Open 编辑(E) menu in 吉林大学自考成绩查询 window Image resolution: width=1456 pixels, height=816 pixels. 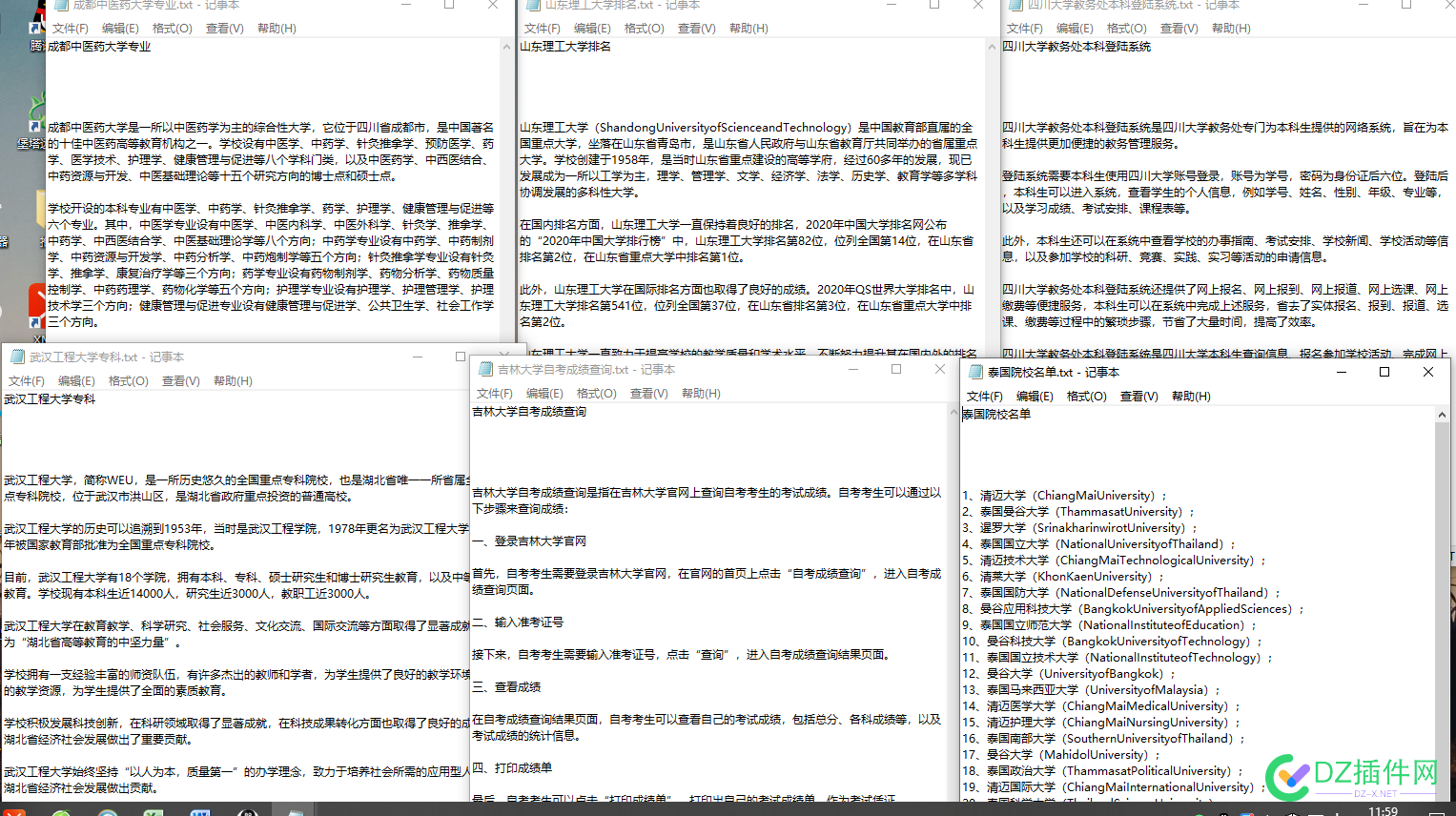tap(544, 394)
